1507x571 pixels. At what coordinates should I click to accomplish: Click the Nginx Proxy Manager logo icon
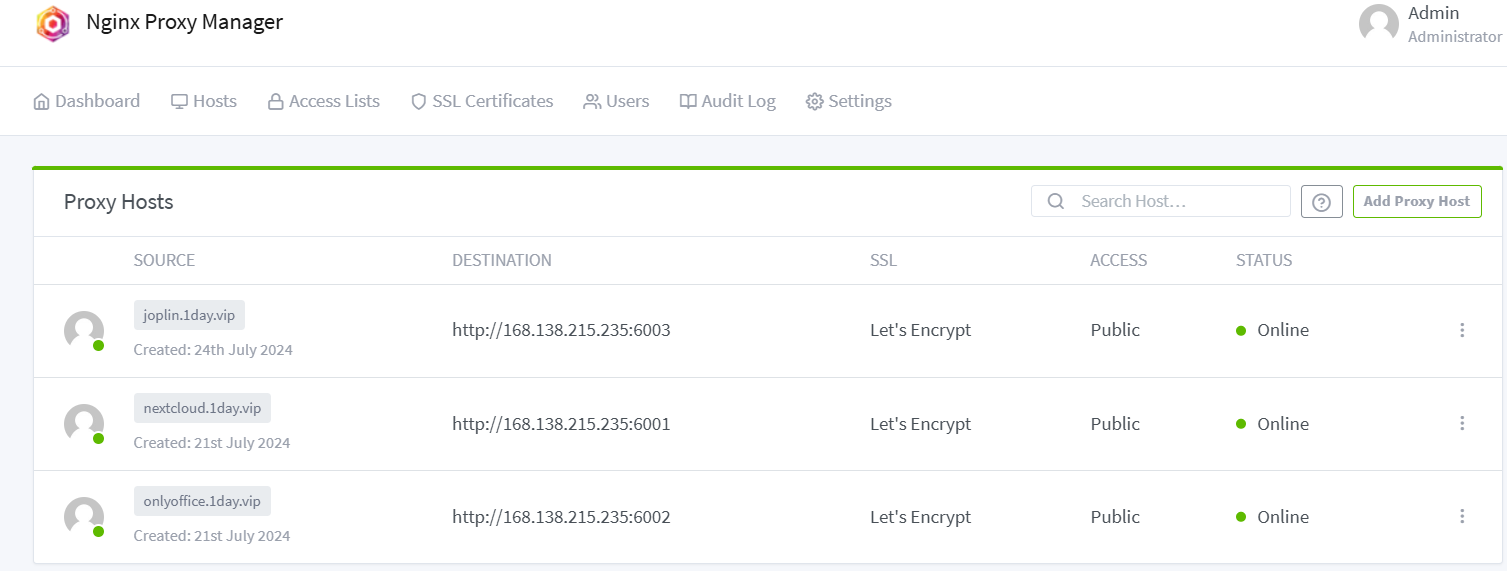(53, 23)
